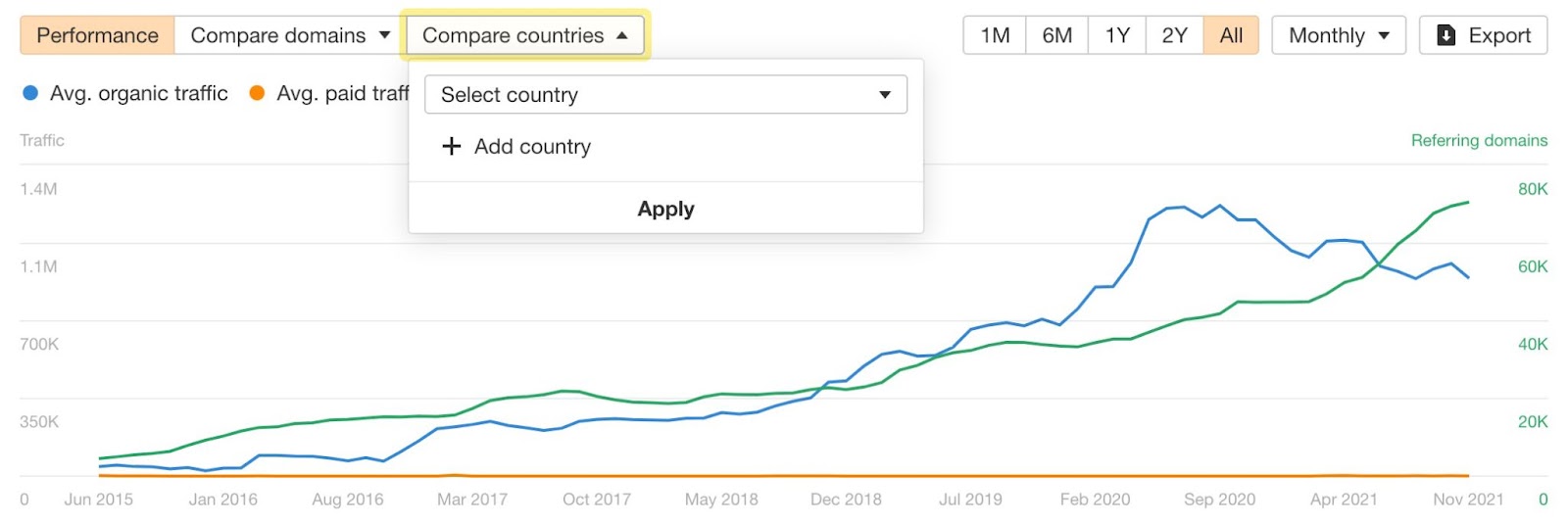Viewport: 1568px width, 523px height.
Task: Click the Monthly dropdown arrow icon
Action: pyautogui.click(x=1384, y=35)
